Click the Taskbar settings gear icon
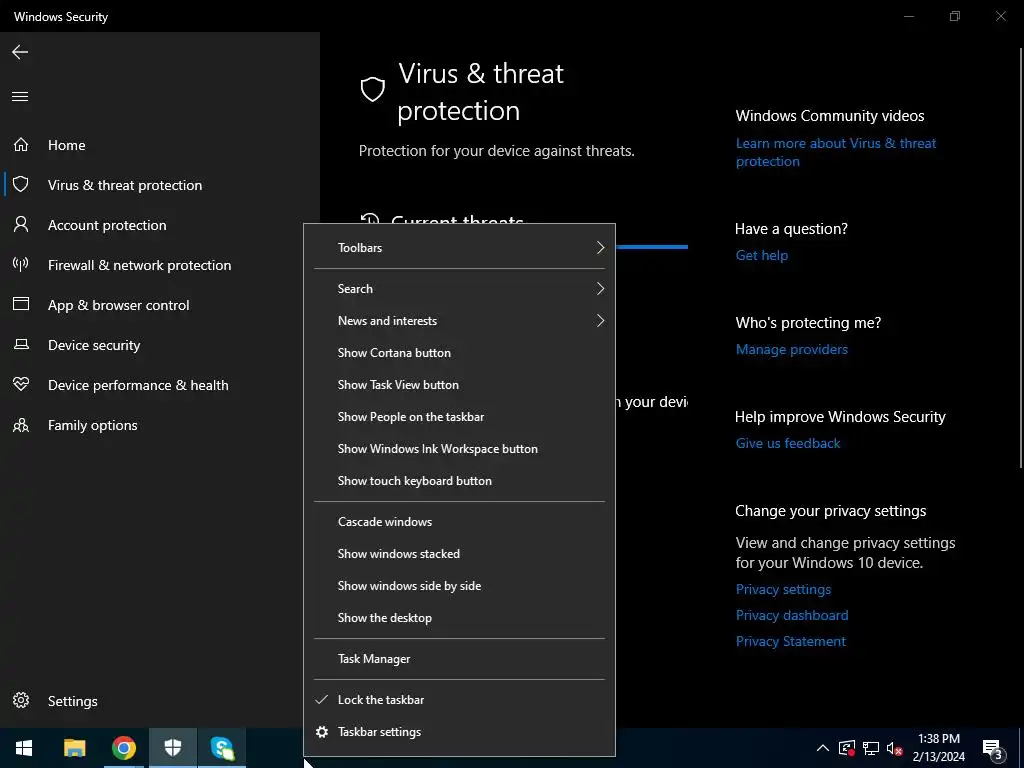This screenshot has width=1024, height=768. pyautogui.click(x=322, y=732)
